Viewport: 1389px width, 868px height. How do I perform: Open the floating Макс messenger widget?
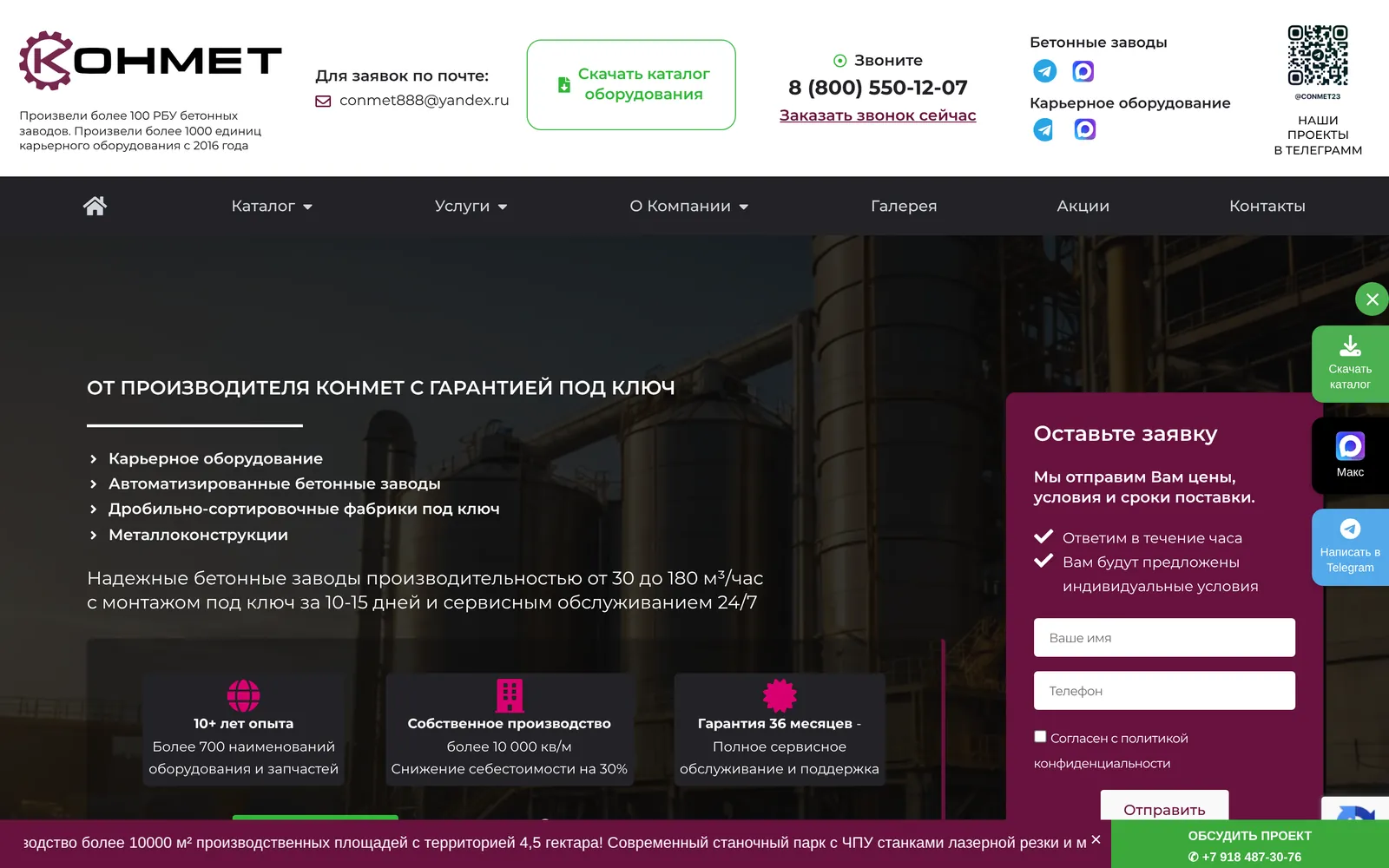click(x=1350, y=456)
